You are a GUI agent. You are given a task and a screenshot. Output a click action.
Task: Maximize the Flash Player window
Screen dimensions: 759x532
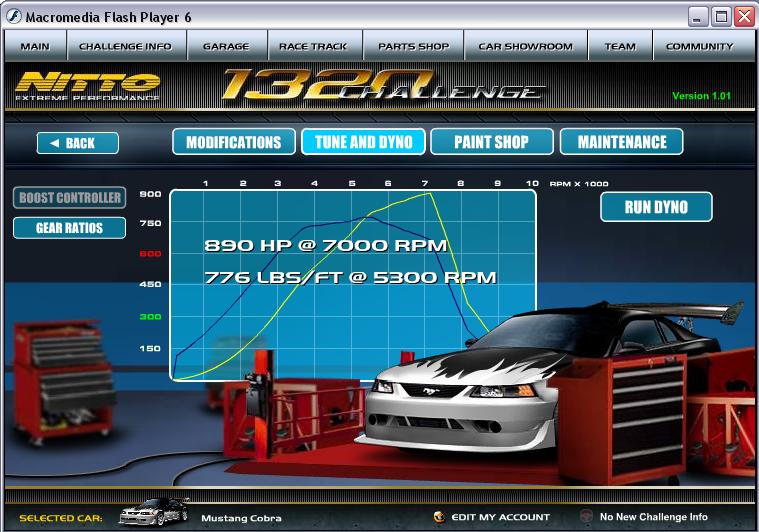721,17
